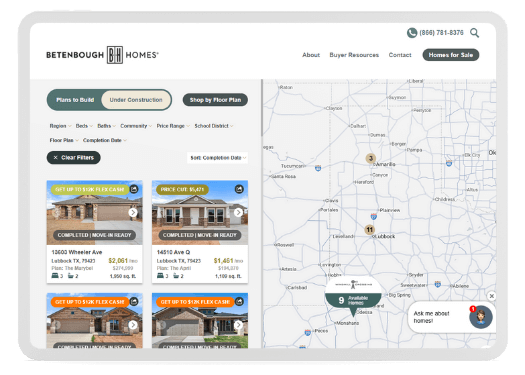This screenshot has width=525, height=375.
Task: Open the Contact menu item
Action: [x=400, y=55]
